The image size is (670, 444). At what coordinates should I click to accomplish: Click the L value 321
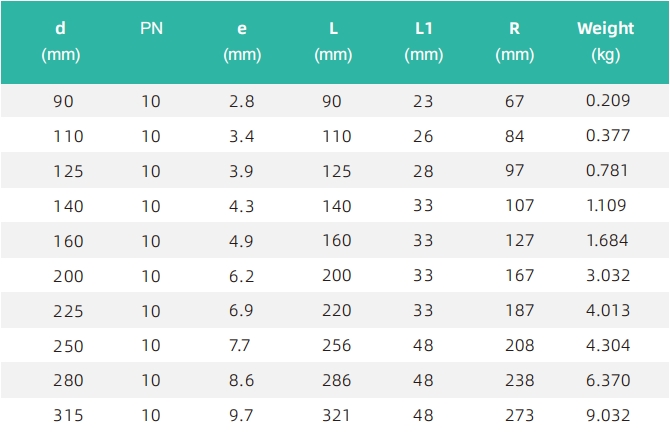[336, 415]
